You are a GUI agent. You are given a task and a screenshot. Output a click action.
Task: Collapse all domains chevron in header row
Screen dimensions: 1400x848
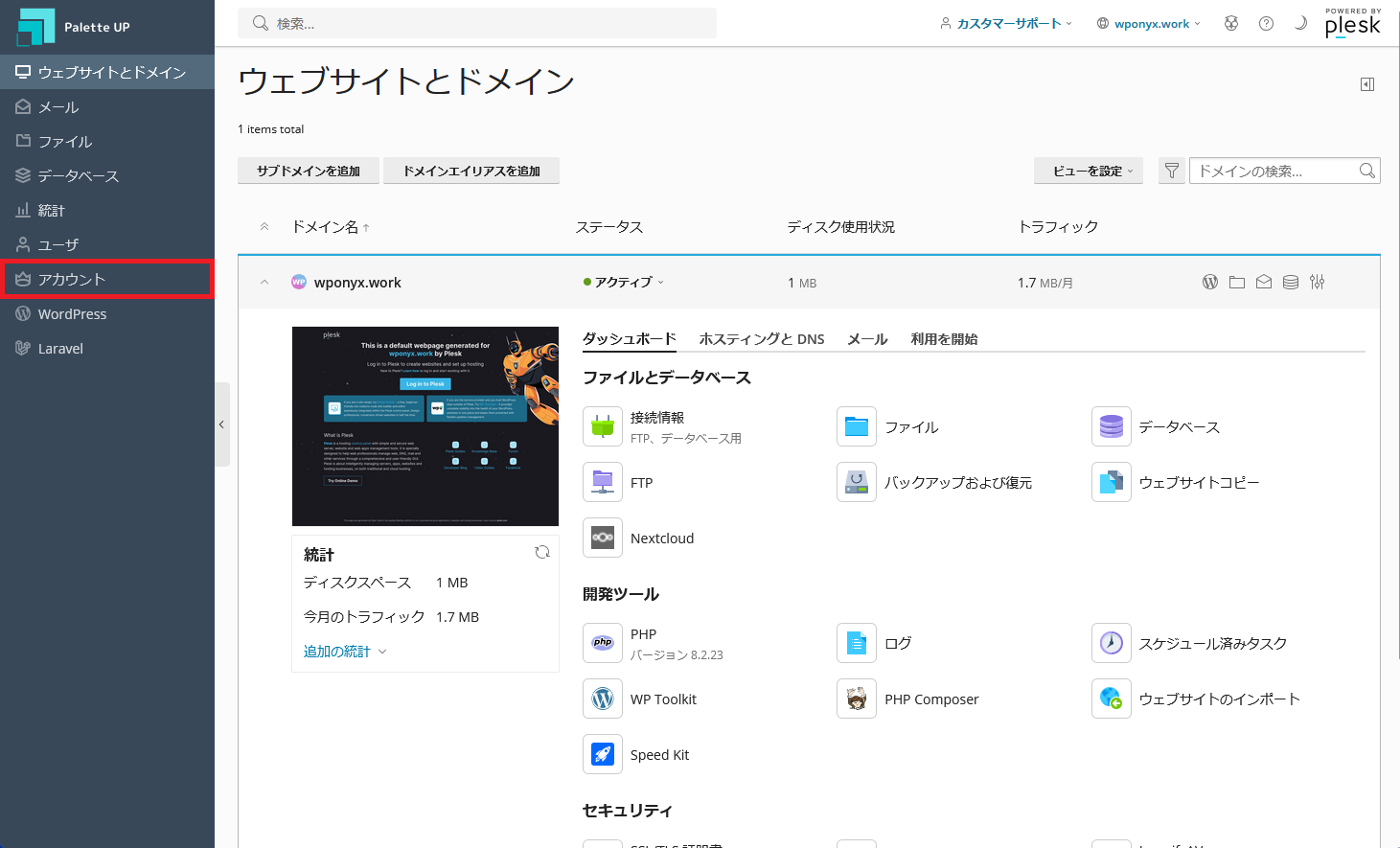264,226
